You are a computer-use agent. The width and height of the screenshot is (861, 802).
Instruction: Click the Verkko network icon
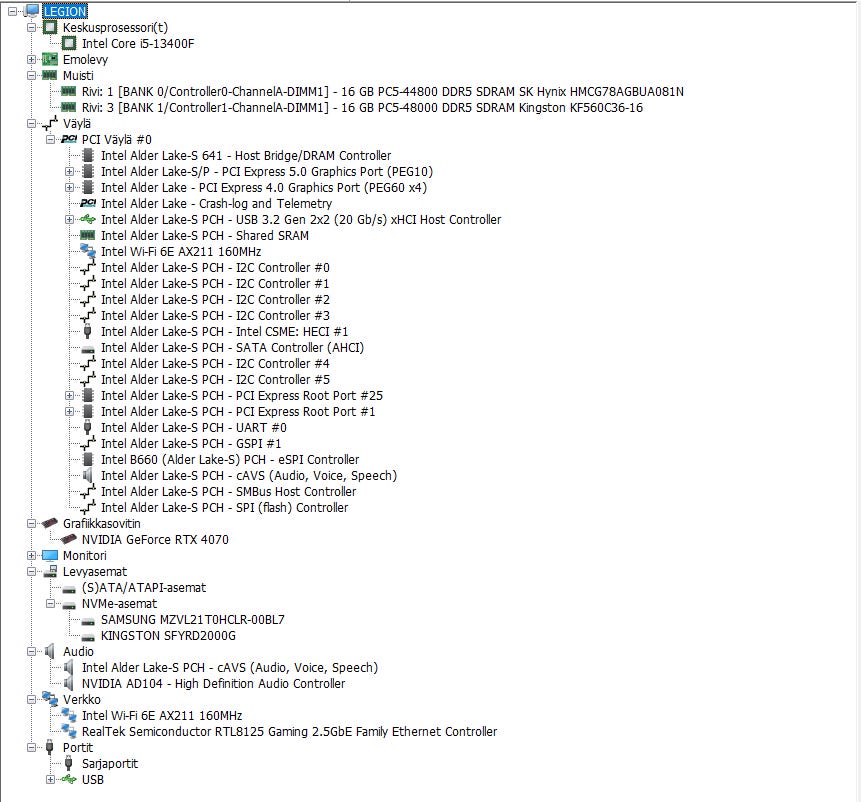(x=50, y=699)
